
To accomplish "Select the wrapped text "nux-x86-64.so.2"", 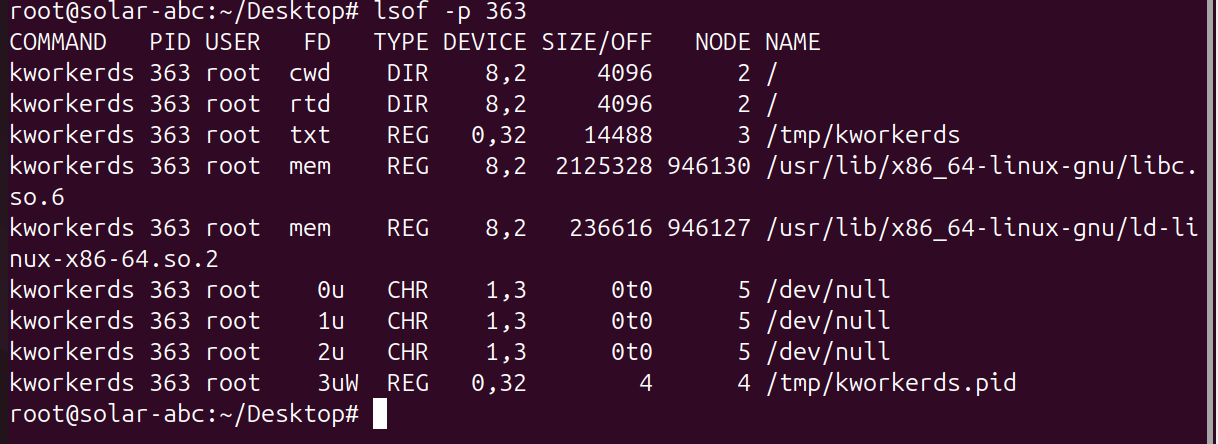I will (x=113, y=260).
